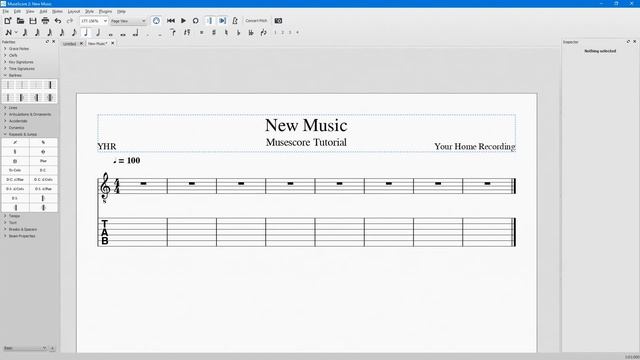
Task: Start playback with the play button
Action: (x=184, y=21)
